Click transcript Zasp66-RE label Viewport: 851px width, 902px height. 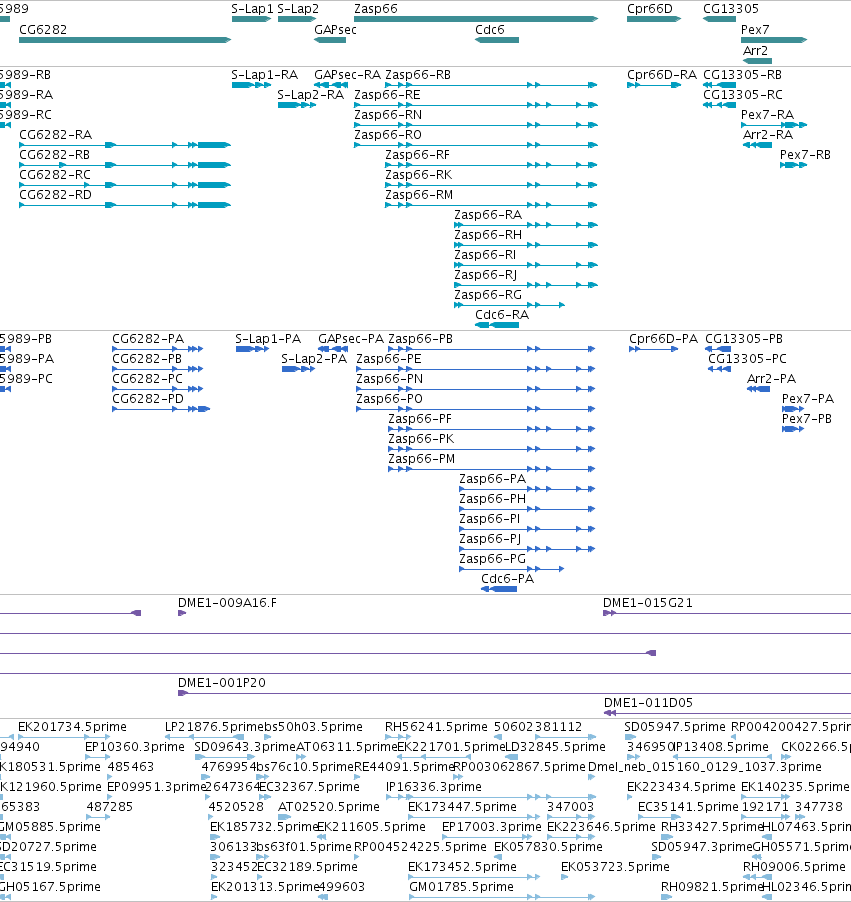click(387, 94)
